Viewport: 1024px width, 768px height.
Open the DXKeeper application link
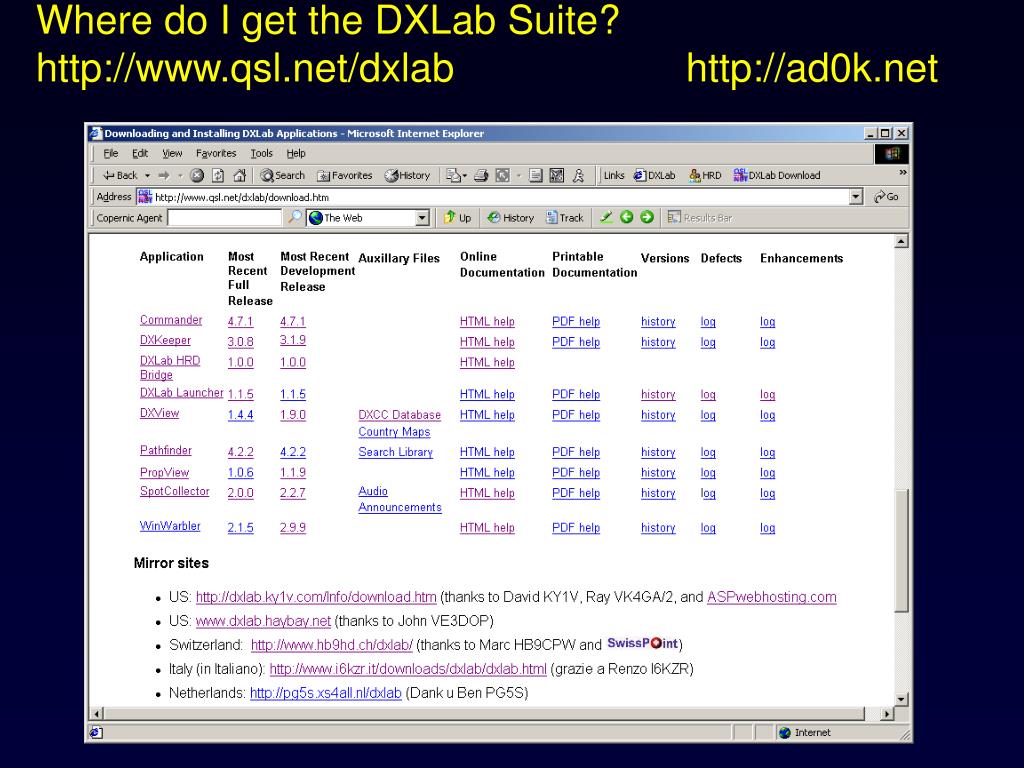[x=165, y=340]
